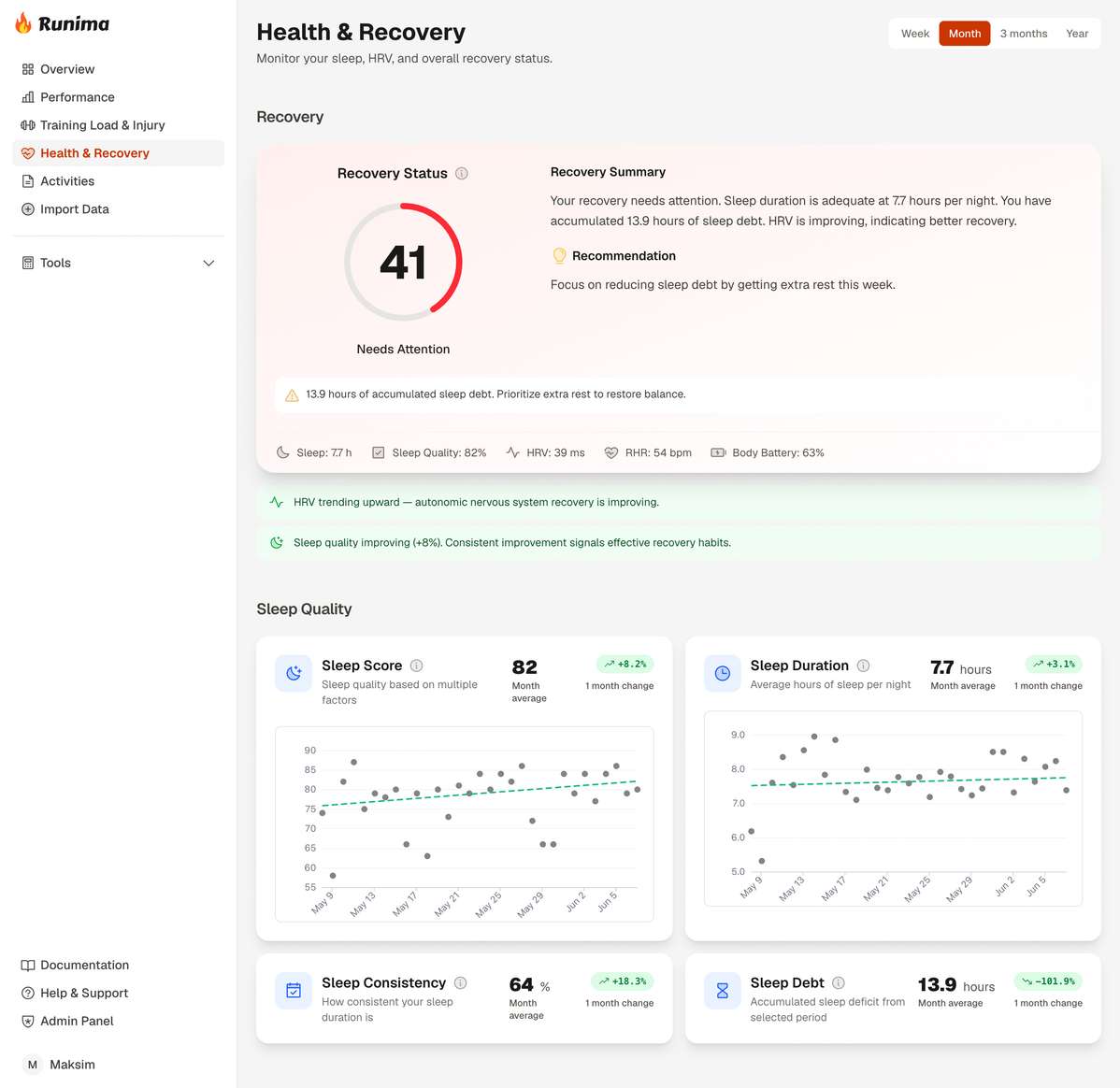Click the Health & Recovery heart icon
The height and width of the screenshot is (1088, 1120).
pyautogui.click(x=28, y=153)
